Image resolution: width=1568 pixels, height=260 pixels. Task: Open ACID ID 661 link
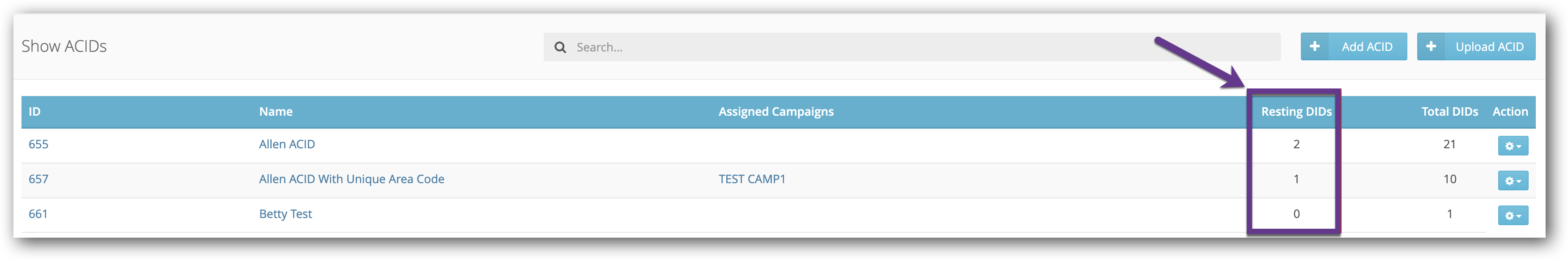coord(38,213)
